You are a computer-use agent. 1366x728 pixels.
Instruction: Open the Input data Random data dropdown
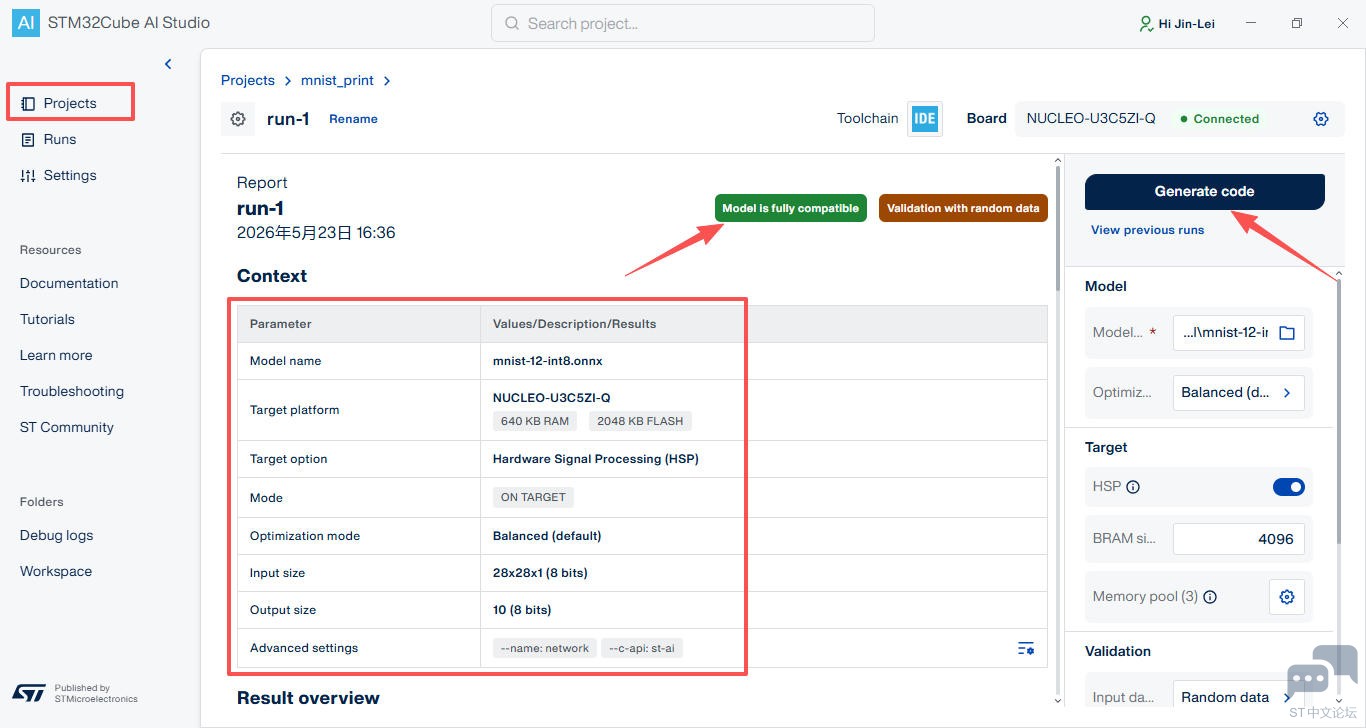[1238, 697]
